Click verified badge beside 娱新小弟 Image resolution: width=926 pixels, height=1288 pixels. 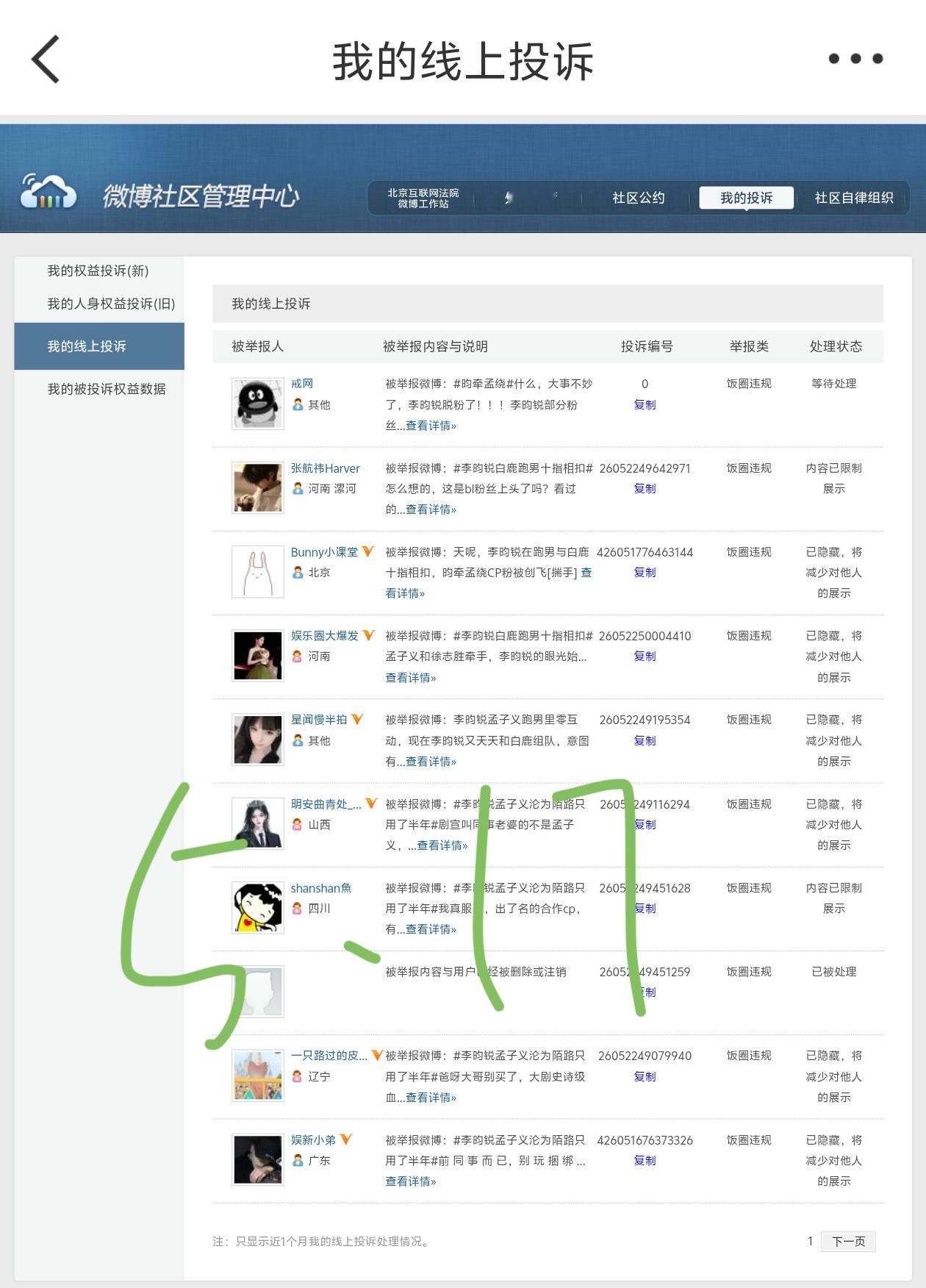[346, 1139]
